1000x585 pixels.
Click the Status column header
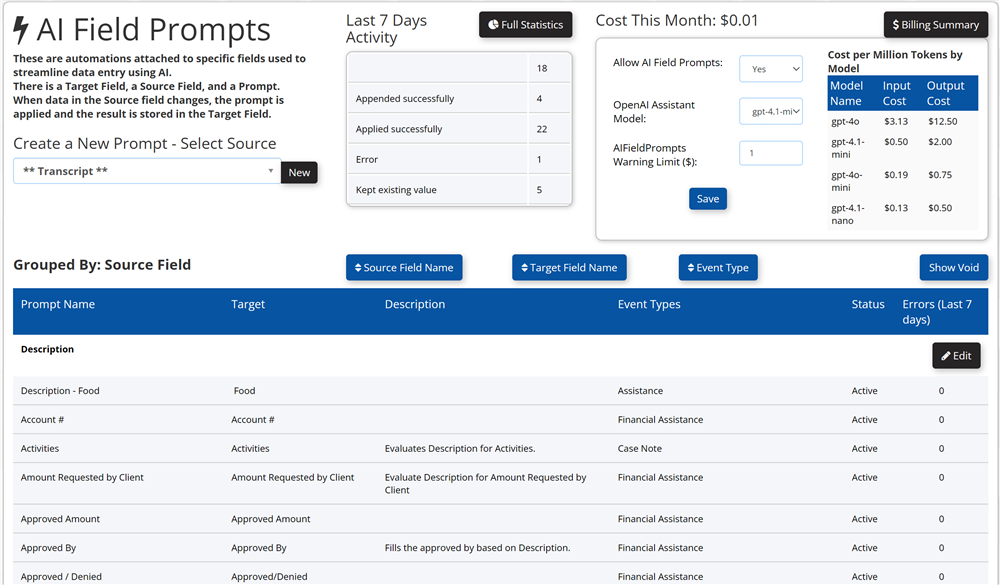click(868, 304)
